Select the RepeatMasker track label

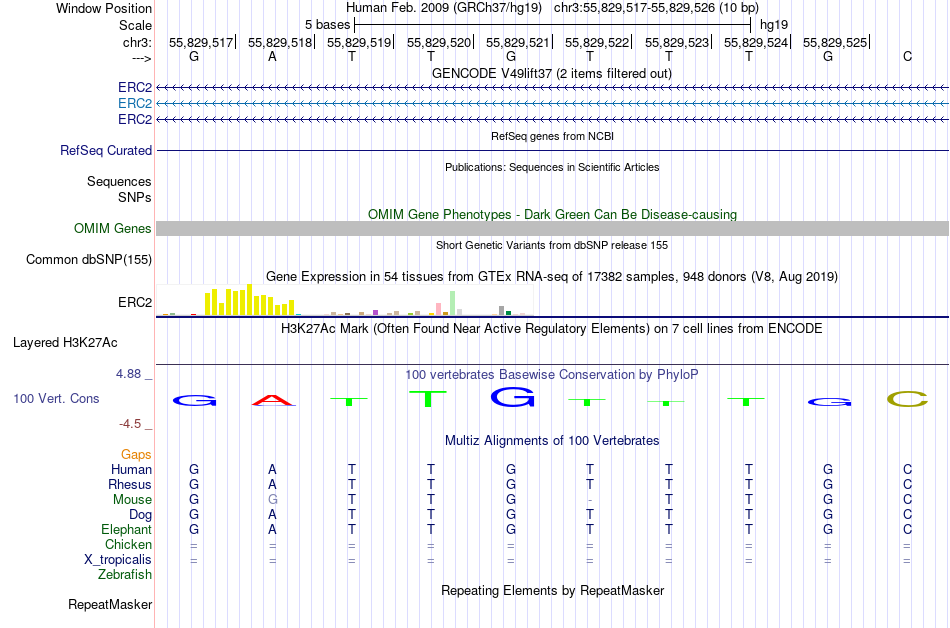[x=110, y=604]
